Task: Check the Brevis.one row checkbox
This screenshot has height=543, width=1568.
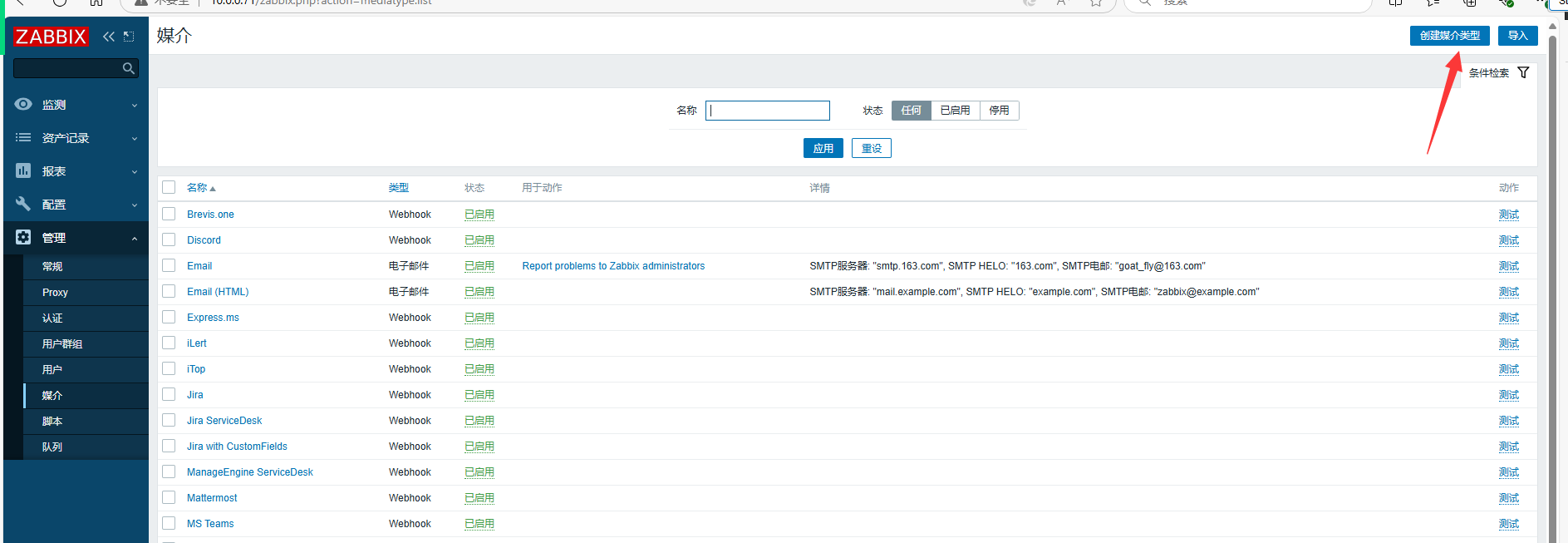Action: (x=169, y=214)
